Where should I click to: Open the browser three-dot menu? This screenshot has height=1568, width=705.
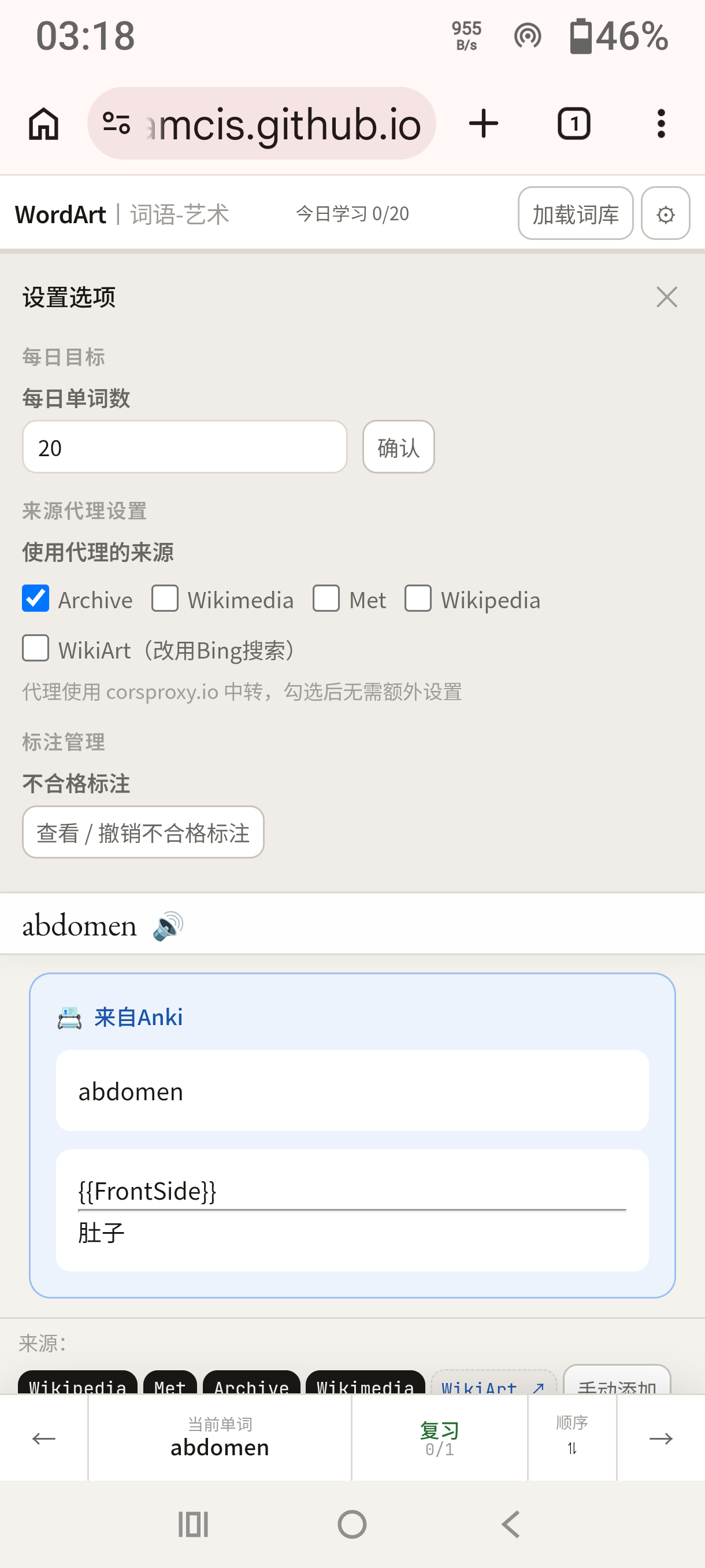tap(661, 124)
